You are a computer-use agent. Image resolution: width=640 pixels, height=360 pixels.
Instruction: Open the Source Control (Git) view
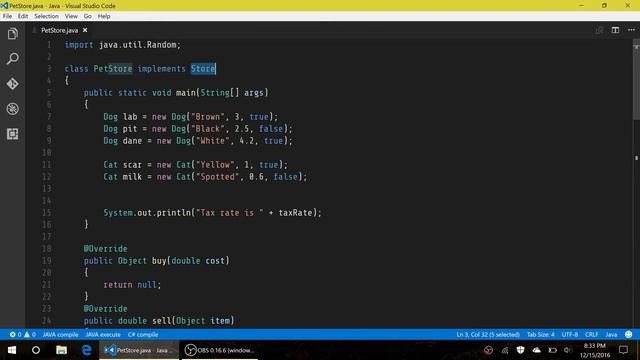12,84
